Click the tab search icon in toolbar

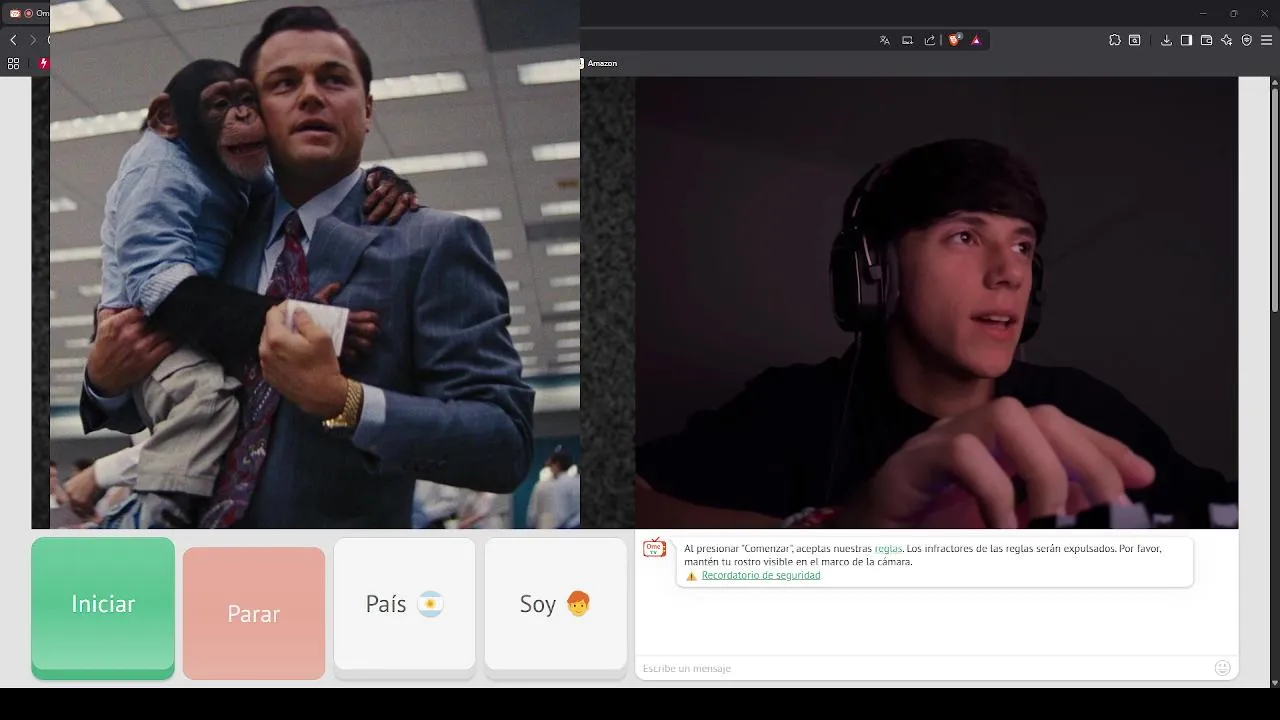(x=1135, y=40)
